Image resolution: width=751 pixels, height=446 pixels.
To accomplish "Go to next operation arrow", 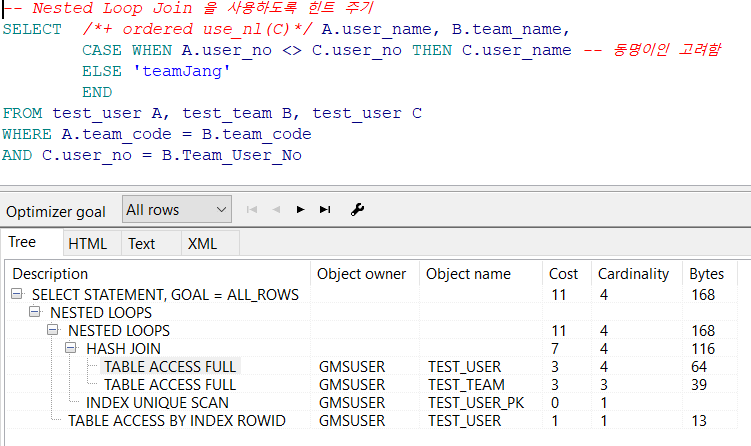I will [300, 209].
